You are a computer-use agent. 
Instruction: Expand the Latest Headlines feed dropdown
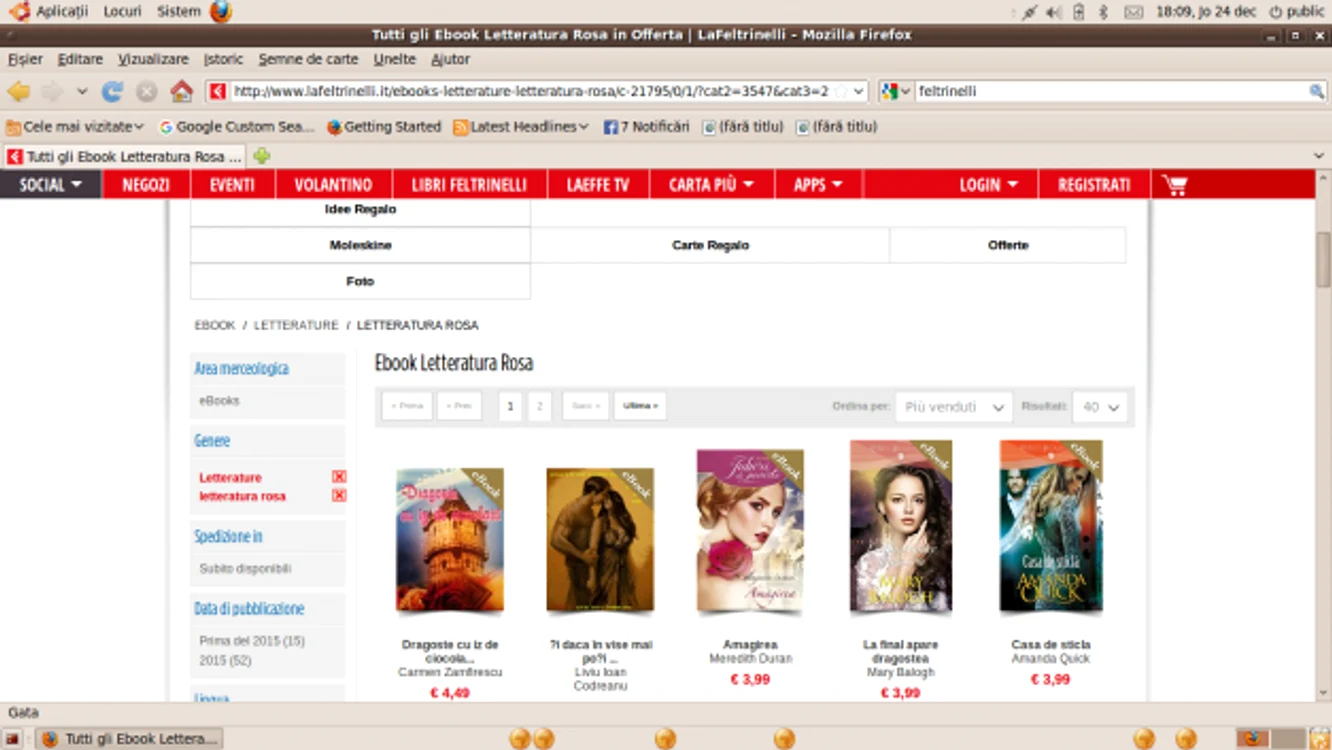tap(521, 127)
